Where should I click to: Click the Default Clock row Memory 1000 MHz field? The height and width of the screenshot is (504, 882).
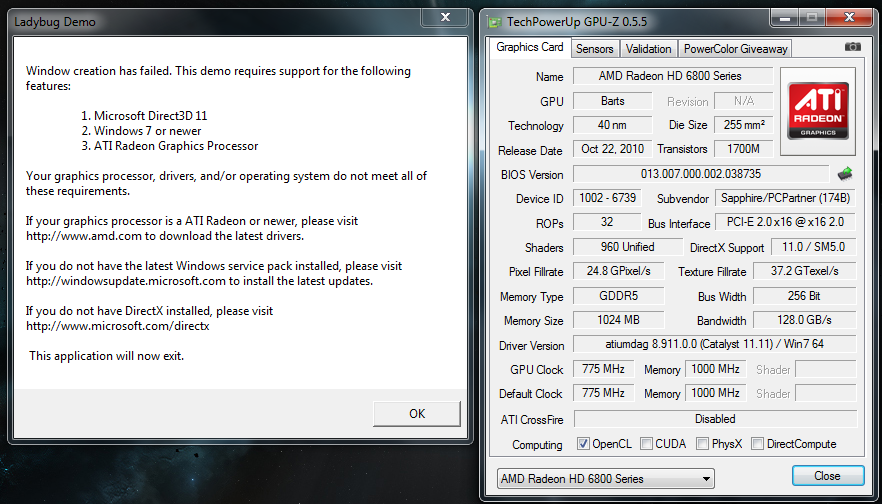pos(716,393)
